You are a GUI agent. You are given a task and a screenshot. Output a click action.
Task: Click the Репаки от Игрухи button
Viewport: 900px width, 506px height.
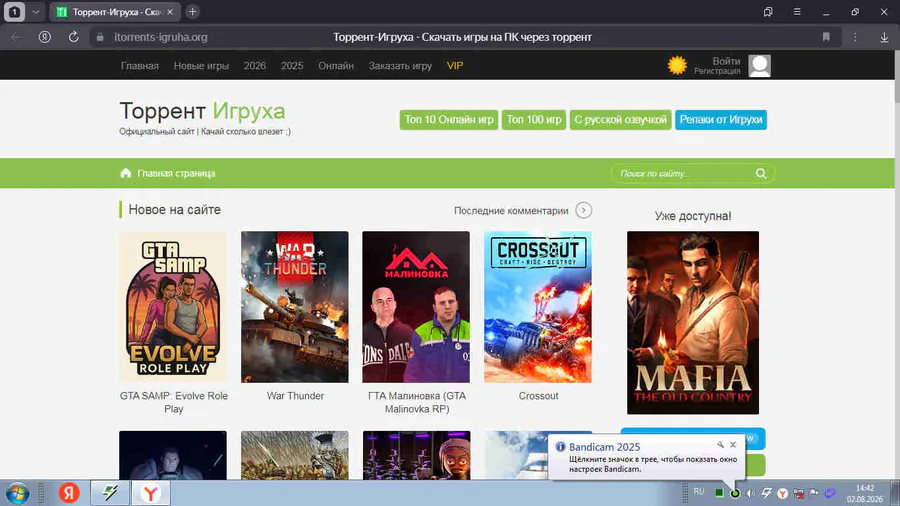[x=721, y=119]
